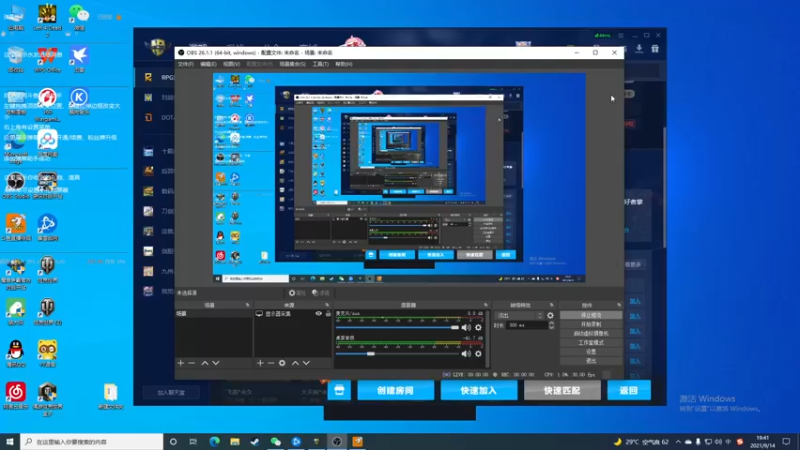The height and width of the screenshot is (450, 800).
Task: Click 加入聊天室 in the platform window
Action: pyautogui.click(x=171, y=392)
